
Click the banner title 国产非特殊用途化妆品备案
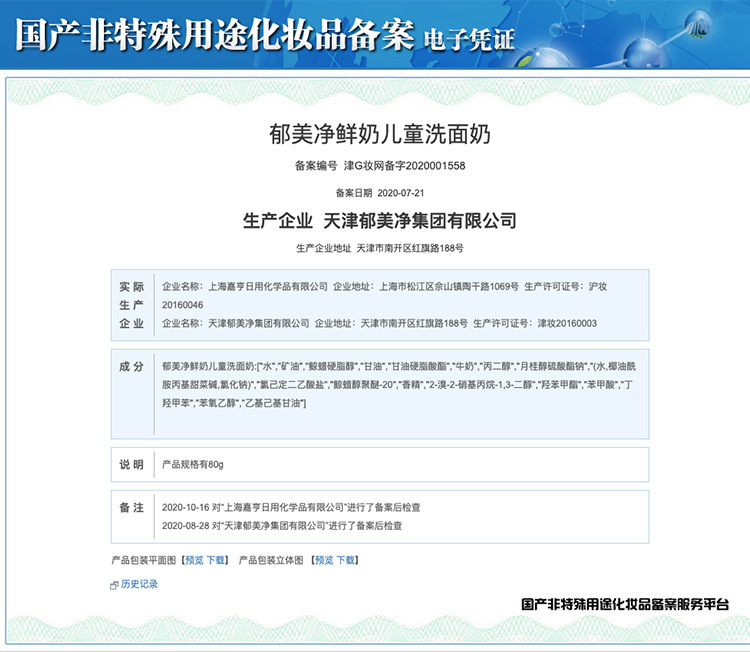214,34
